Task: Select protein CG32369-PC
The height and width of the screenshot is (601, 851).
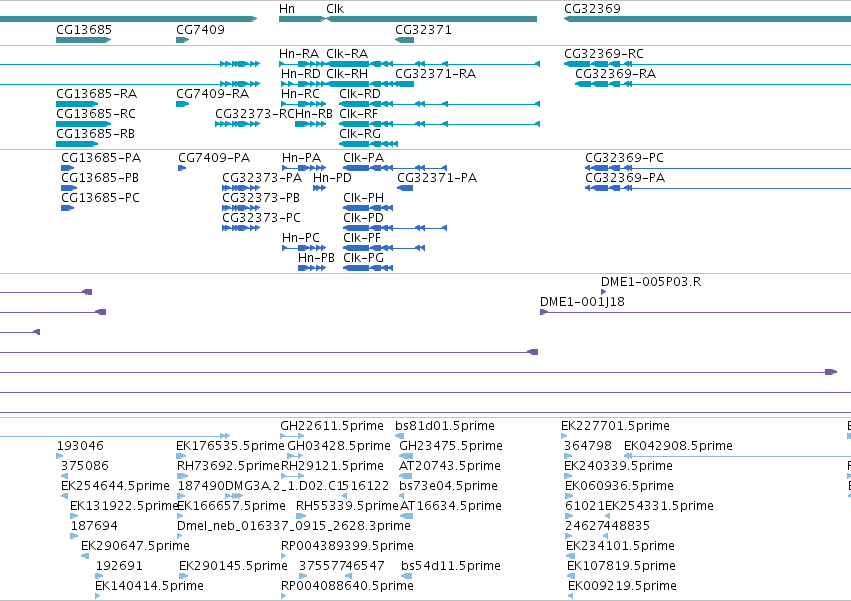Action: pyautogui.click(x=624, y=158)
